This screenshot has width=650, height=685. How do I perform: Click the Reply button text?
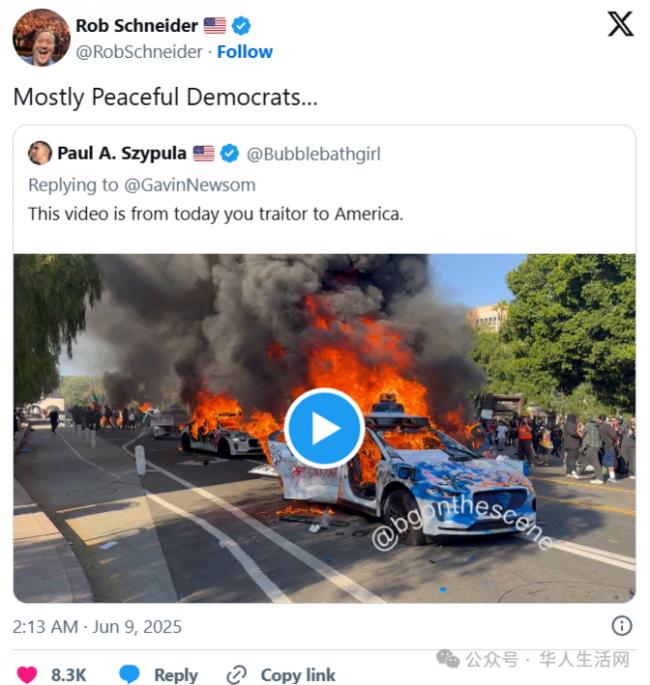176,675
